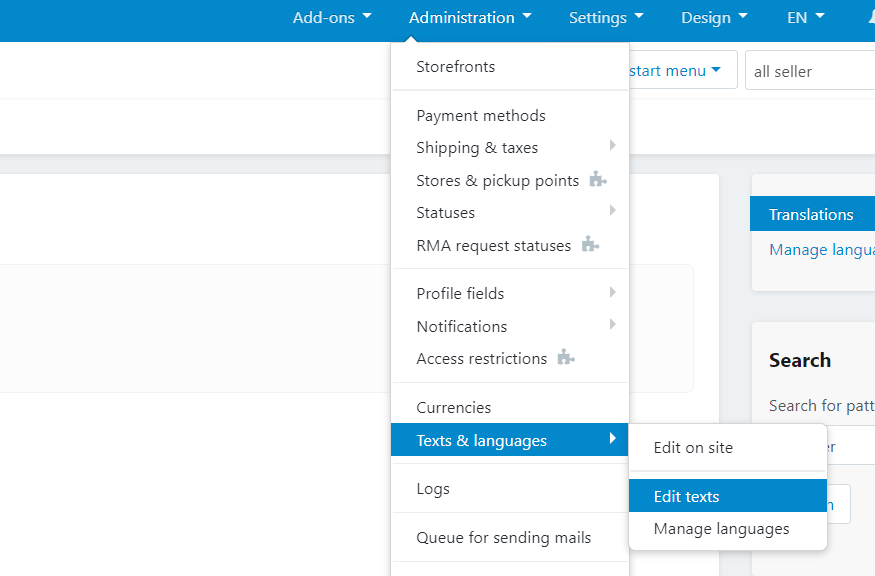This screenshot has height=576, width=875.
Task: Switch language using the EN dropdown
Action: 806,17
